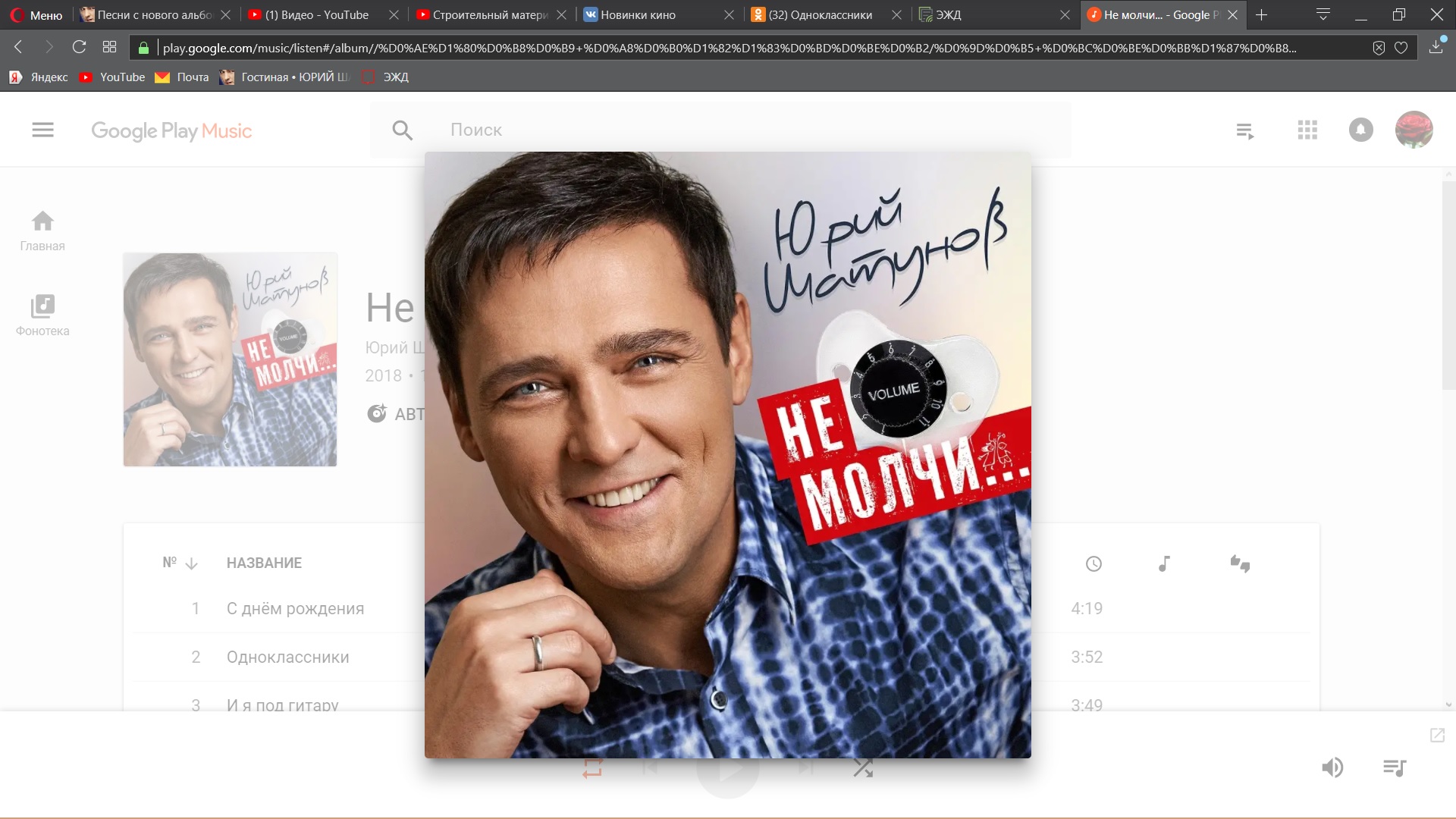Switch to the Новинки кино tab
The width and height of the screenshot is (1456, 819).
coord(637,14)
